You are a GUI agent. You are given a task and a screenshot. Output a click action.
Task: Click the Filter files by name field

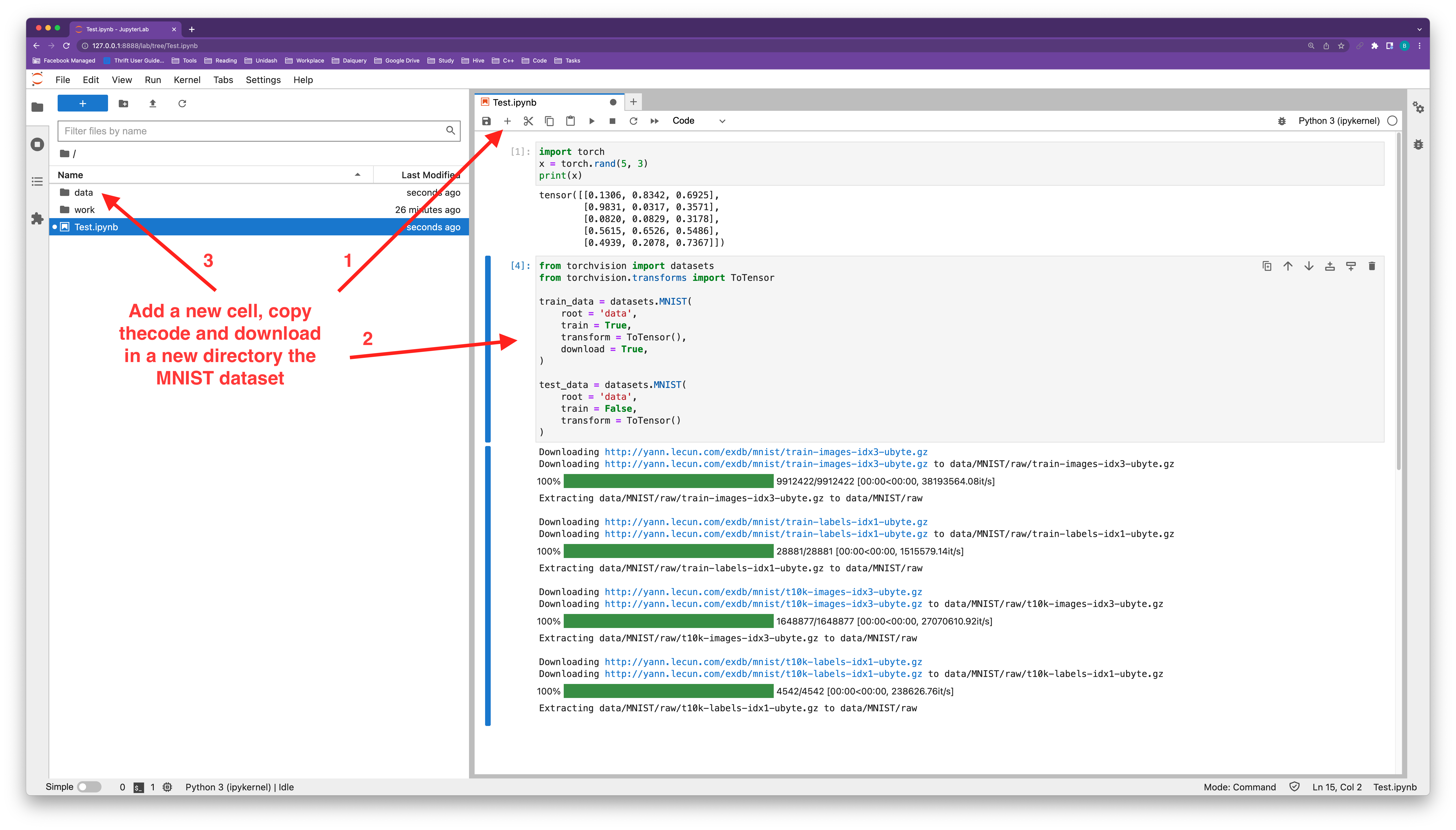click(251, 131)
